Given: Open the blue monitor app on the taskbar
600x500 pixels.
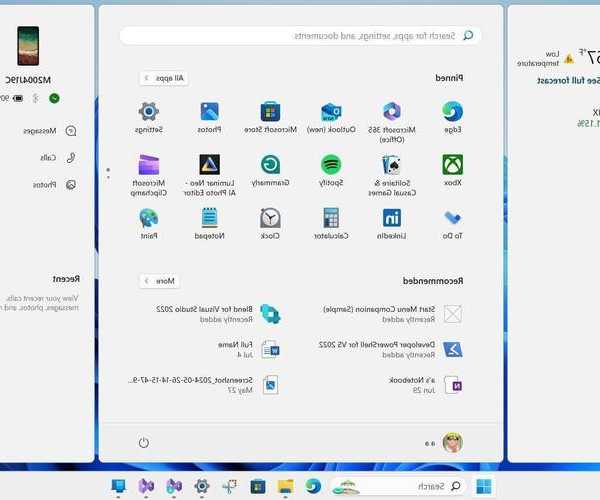Looking at the screenshot, I should (x=118, y=486).
